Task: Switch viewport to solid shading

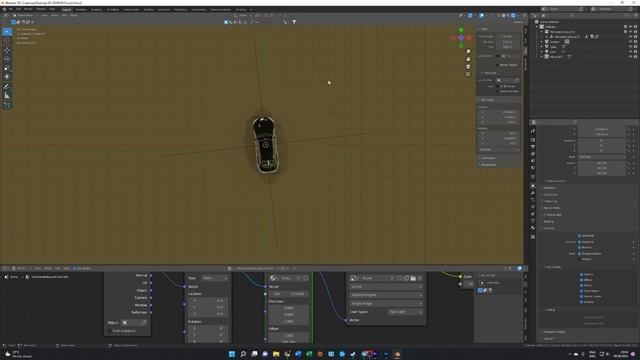Action: [504, 16]
